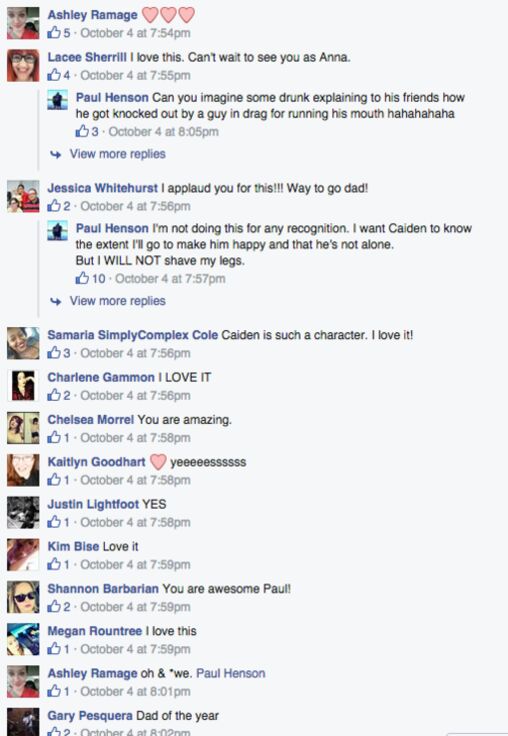Open tagged Paul Henson link in Ashley's comment
The width and height of the screenshot is (508, 736).
231,673
